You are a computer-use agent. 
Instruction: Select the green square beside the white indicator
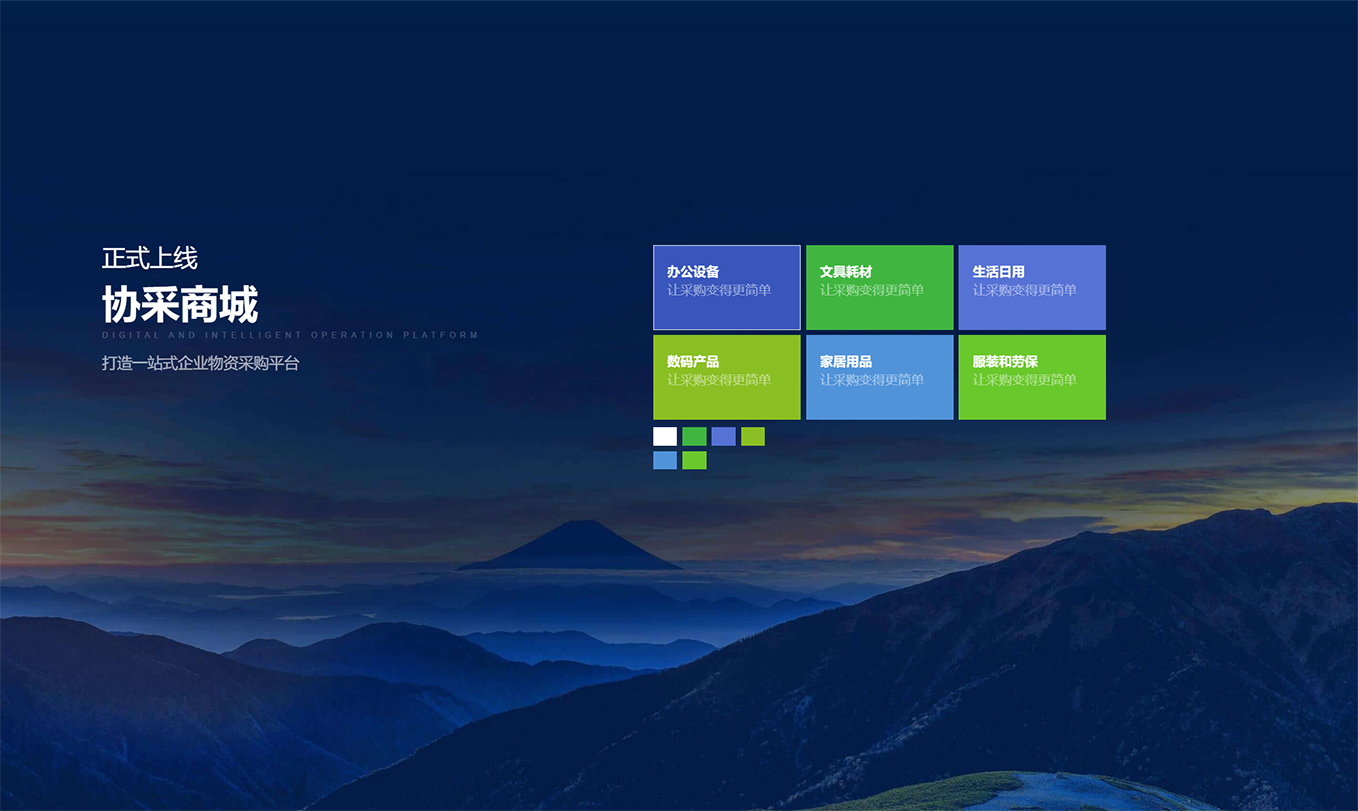click(694, 436)
